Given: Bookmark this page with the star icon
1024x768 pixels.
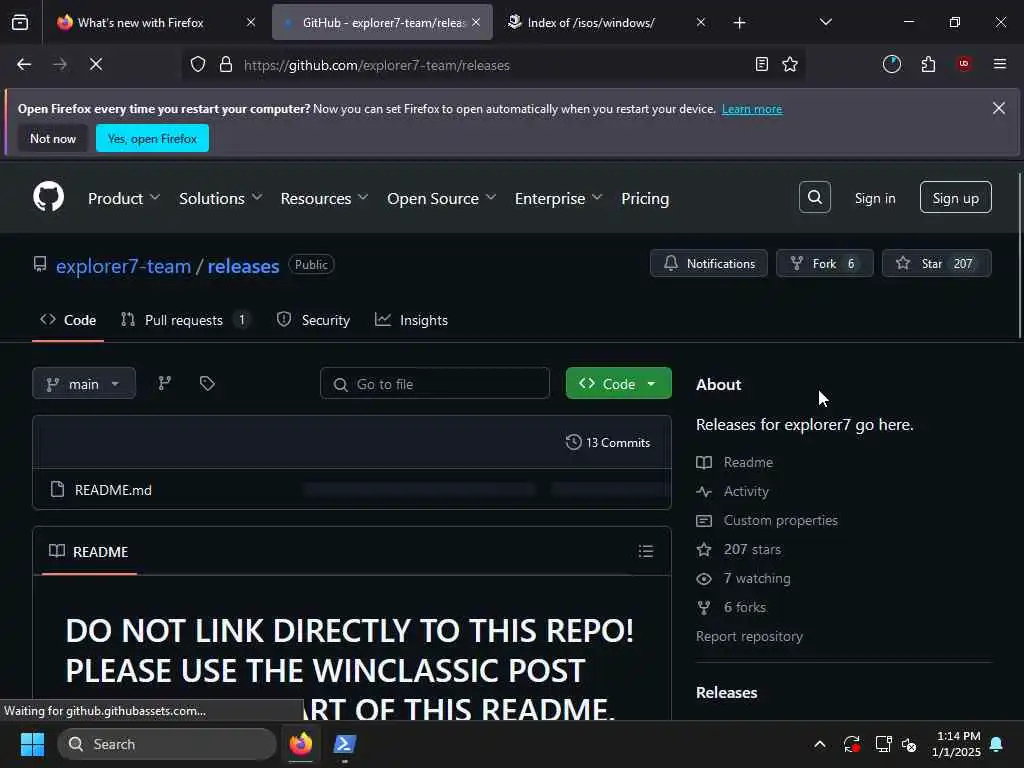Looking at the screenshot, I should coord(790,64).
